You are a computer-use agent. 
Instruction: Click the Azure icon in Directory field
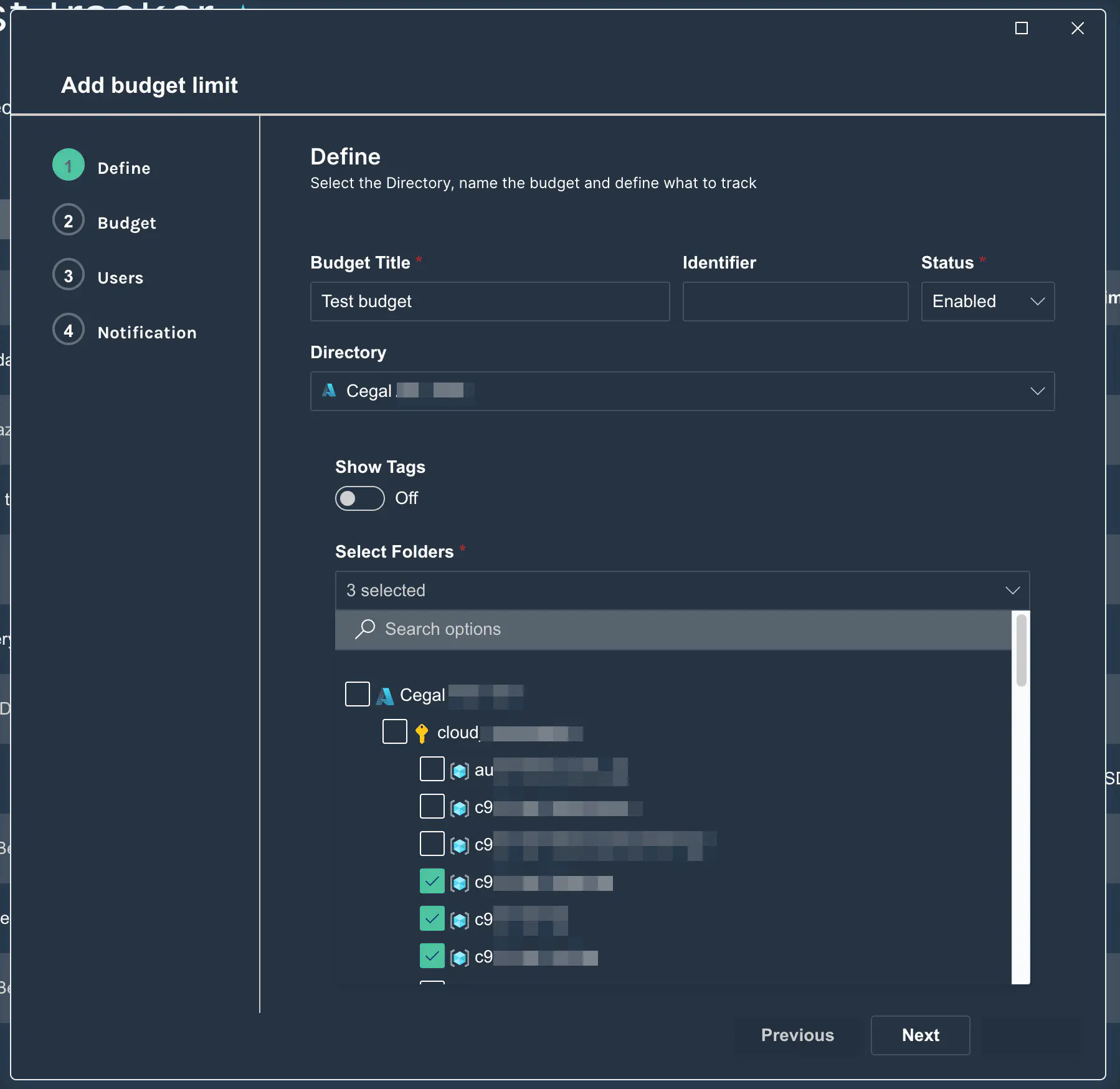(329, 391)
